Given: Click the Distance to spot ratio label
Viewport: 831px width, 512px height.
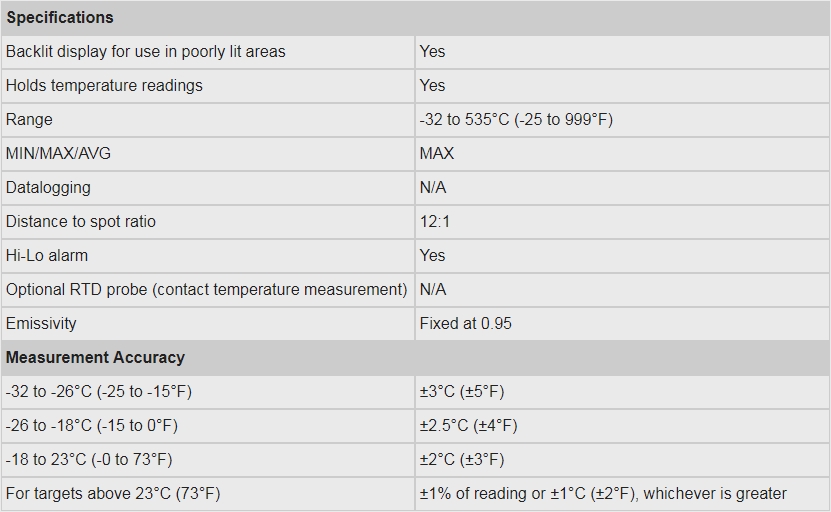Looking at the screenshot, I should point(81,221).
